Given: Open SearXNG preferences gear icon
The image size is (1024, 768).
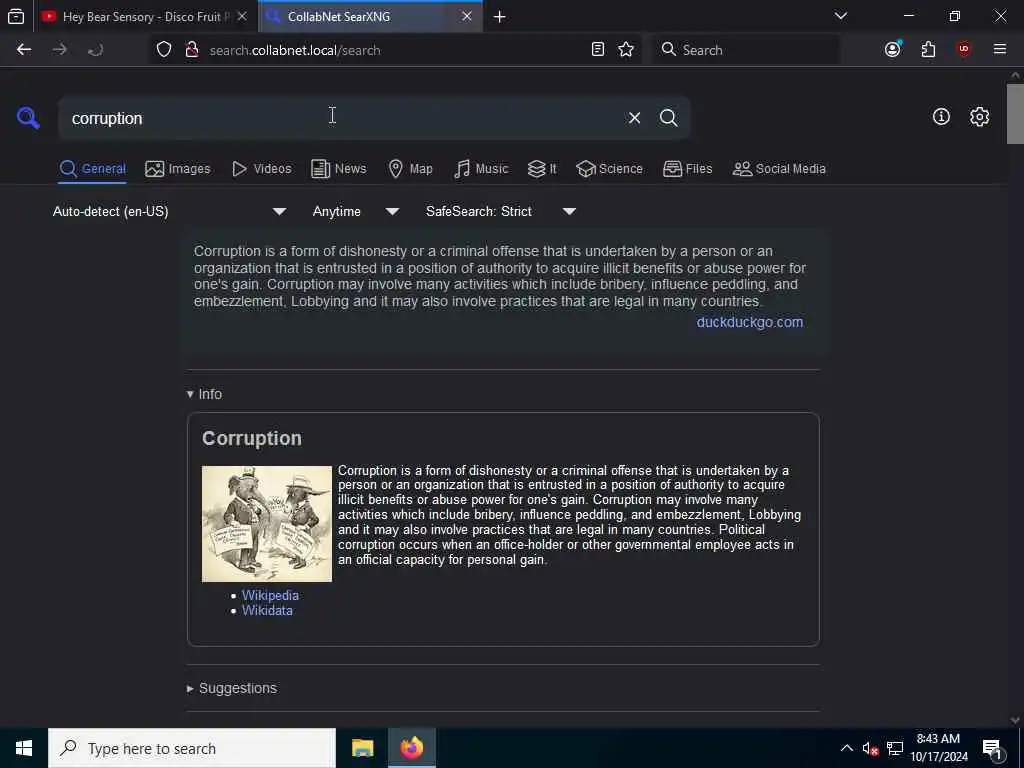Looking at the screenshot, I should [979, 117].
